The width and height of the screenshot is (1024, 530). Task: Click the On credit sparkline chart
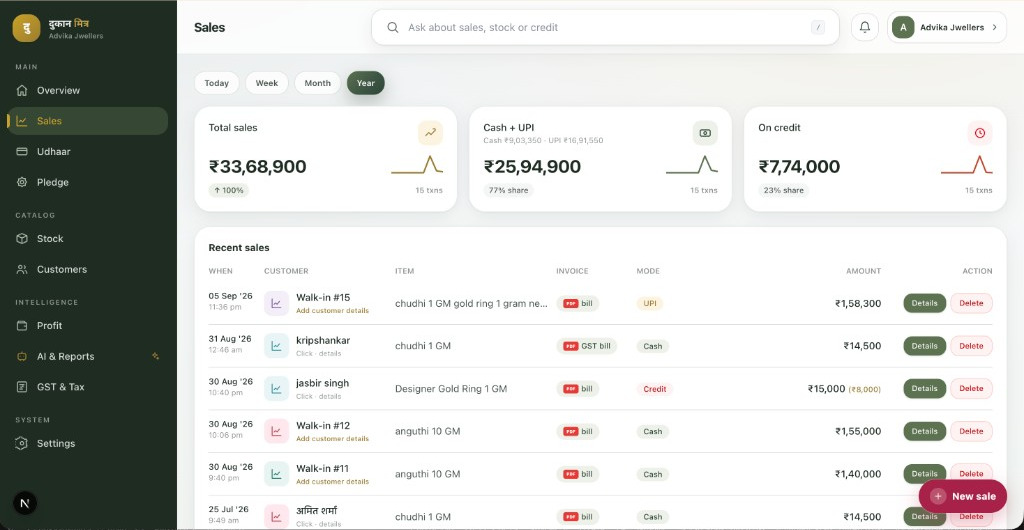click(967, 164)
